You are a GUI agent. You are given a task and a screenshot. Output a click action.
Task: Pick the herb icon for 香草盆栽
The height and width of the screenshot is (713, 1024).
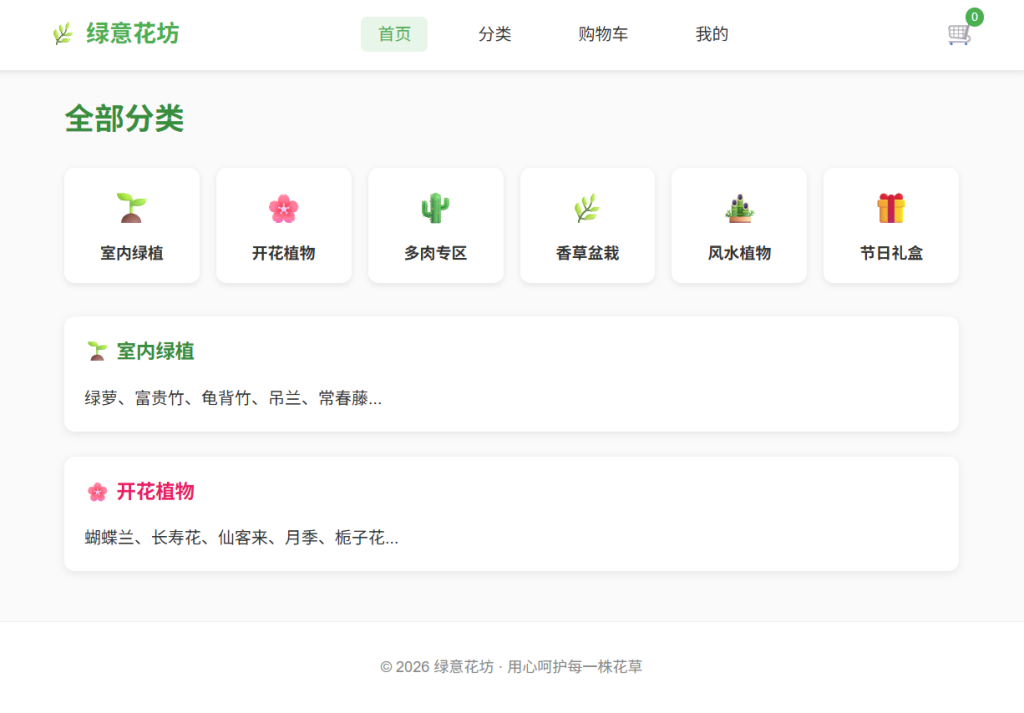point(587,208)
